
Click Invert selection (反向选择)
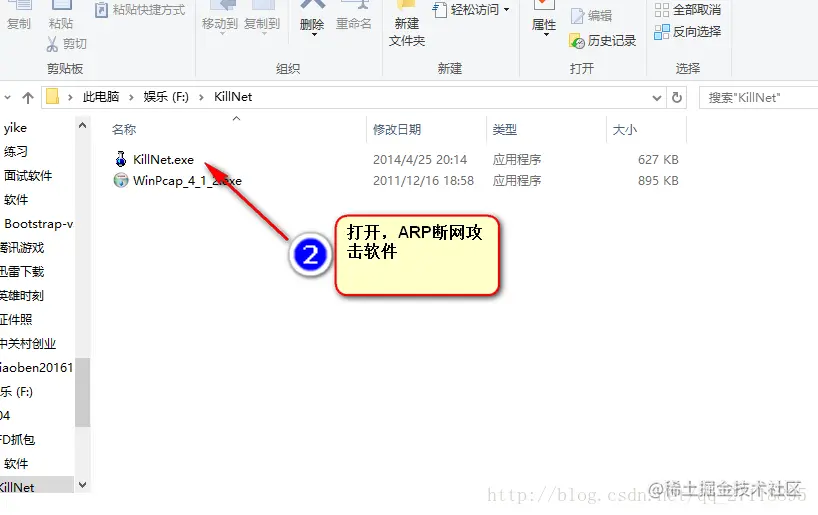[688, 32]
